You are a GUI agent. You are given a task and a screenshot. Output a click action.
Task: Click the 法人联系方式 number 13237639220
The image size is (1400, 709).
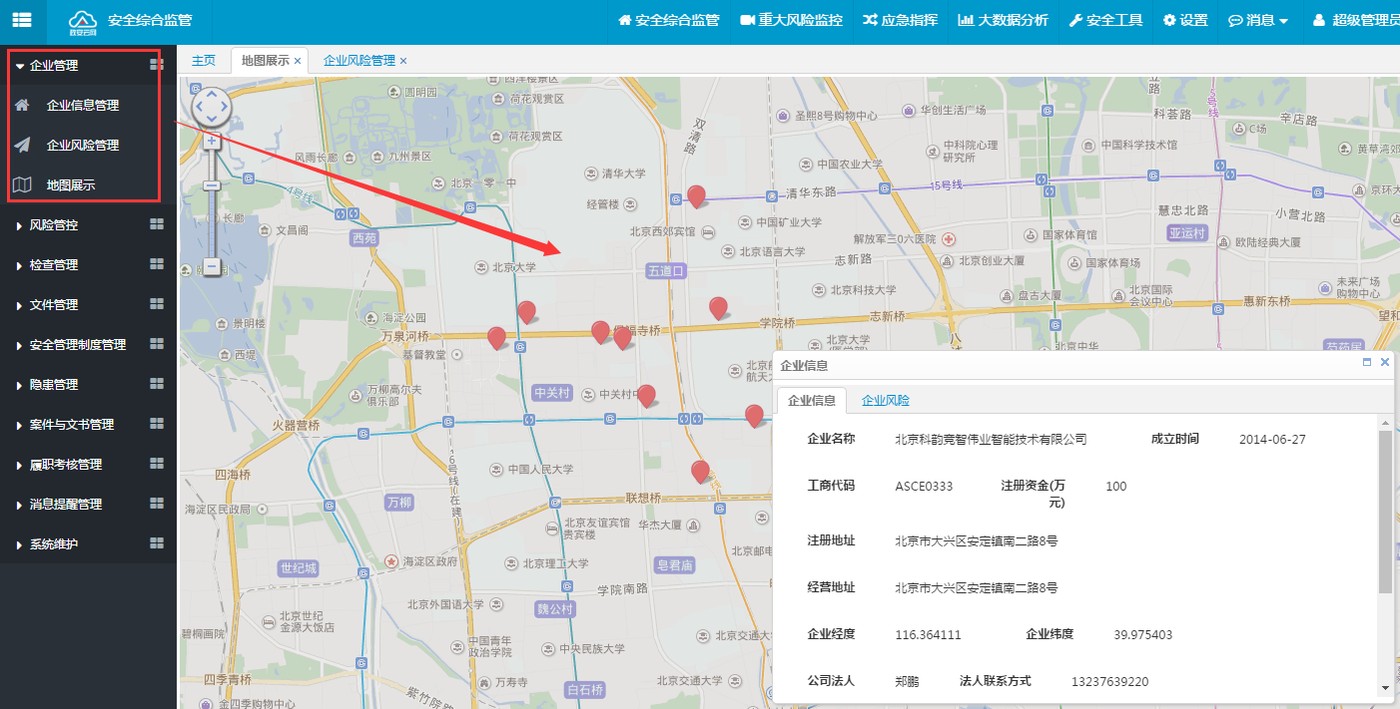point(1110,682)
